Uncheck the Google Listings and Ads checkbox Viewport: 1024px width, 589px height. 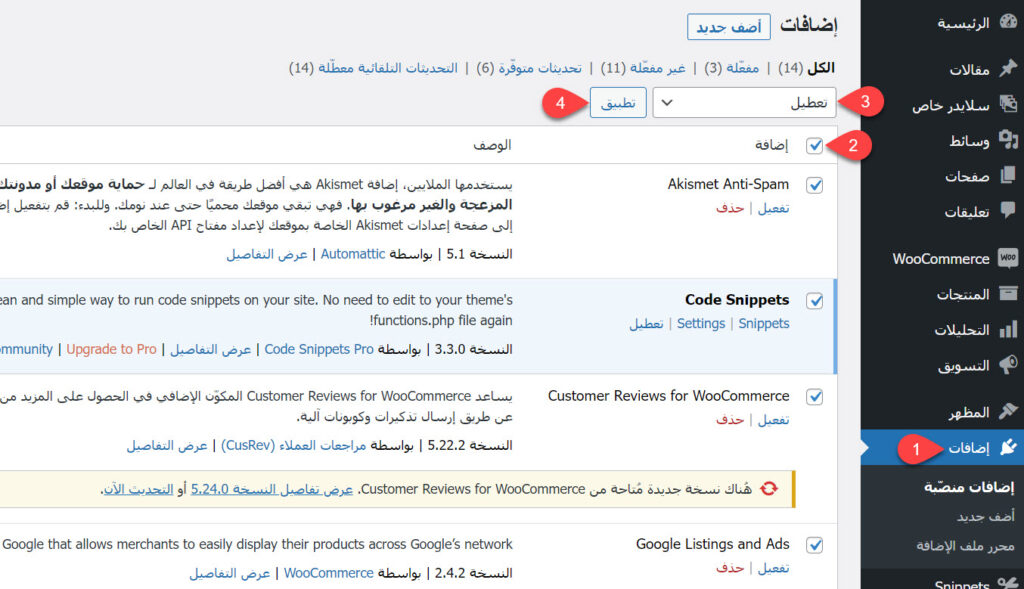pyautogui.click(x=815, y=545)
